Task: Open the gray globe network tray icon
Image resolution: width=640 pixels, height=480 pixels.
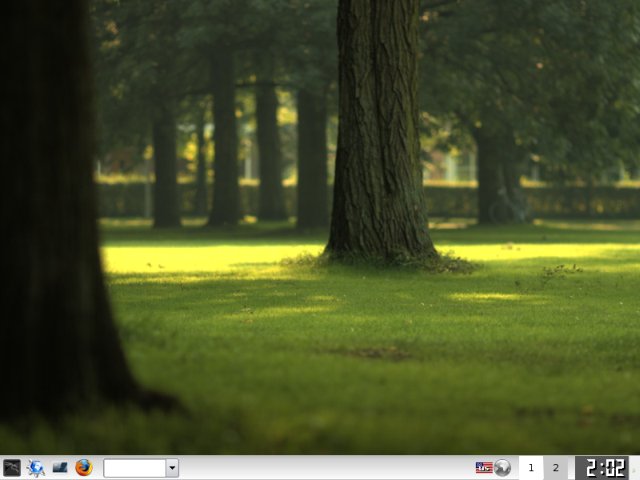Action: pyautogui.click(x=502, y=467)
